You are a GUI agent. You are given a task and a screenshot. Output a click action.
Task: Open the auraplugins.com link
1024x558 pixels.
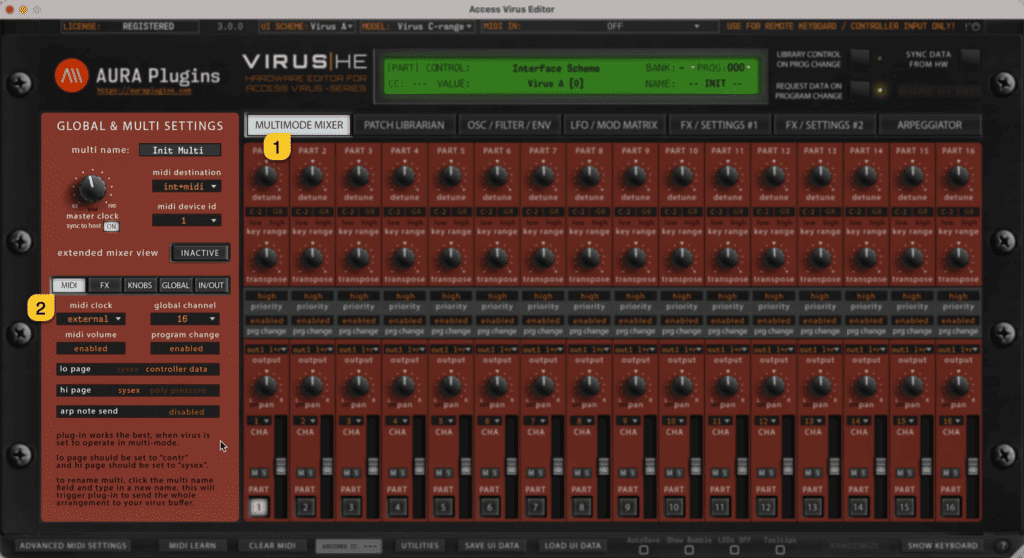tap(144, 91)
